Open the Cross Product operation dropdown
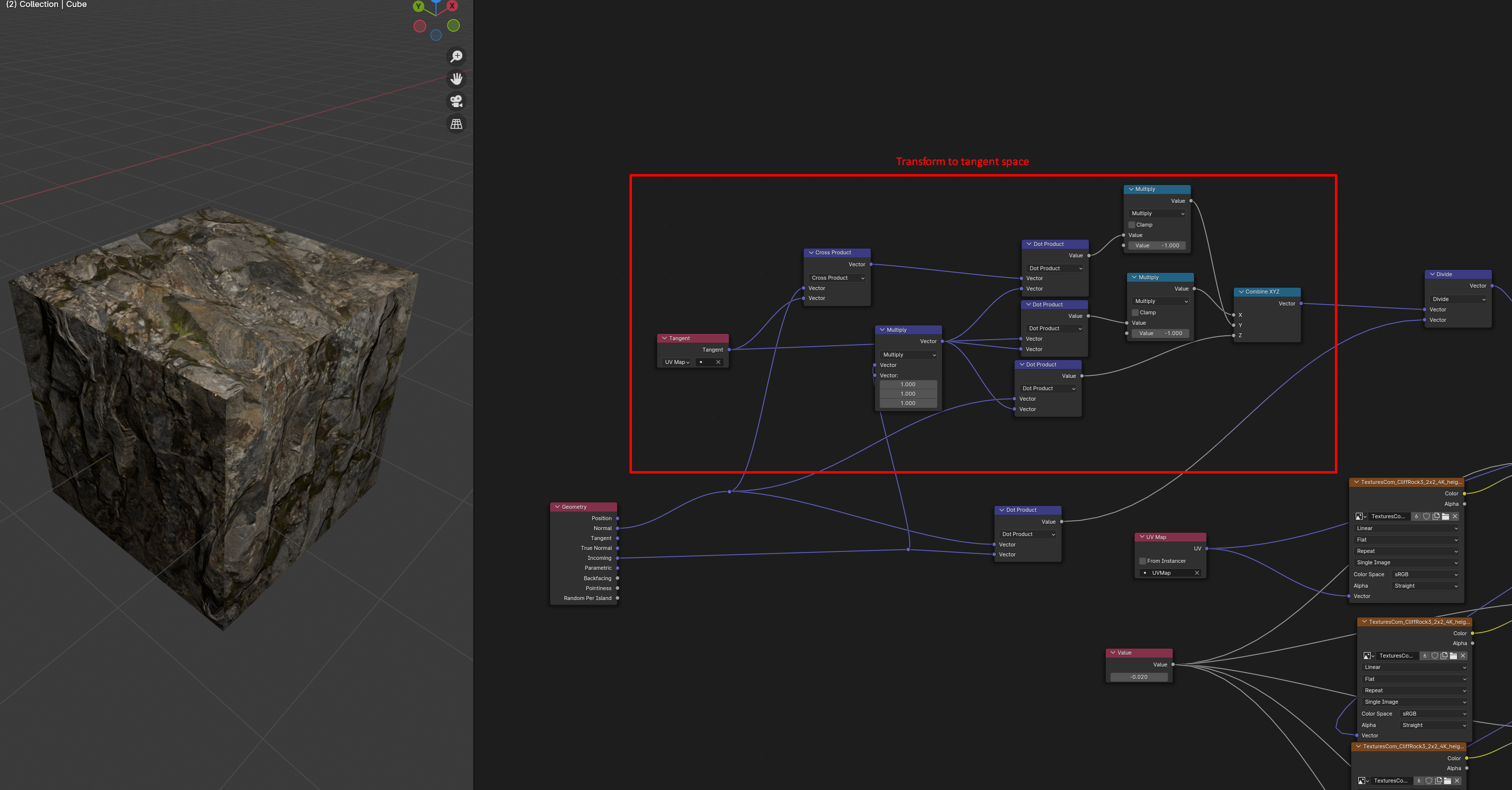 tap(837, 278)
